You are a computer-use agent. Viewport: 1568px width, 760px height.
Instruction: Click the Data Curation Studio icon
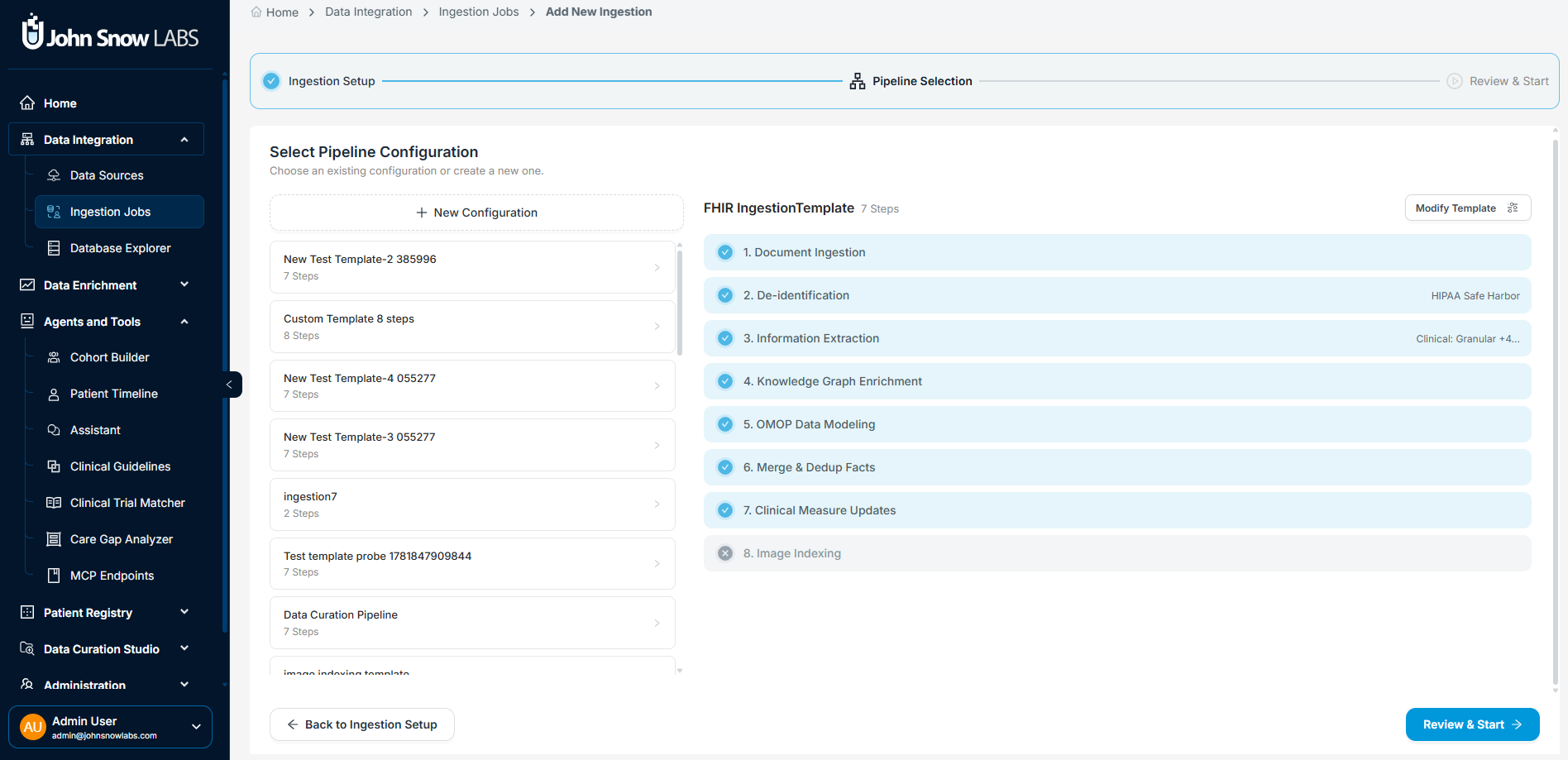(27, 648)
